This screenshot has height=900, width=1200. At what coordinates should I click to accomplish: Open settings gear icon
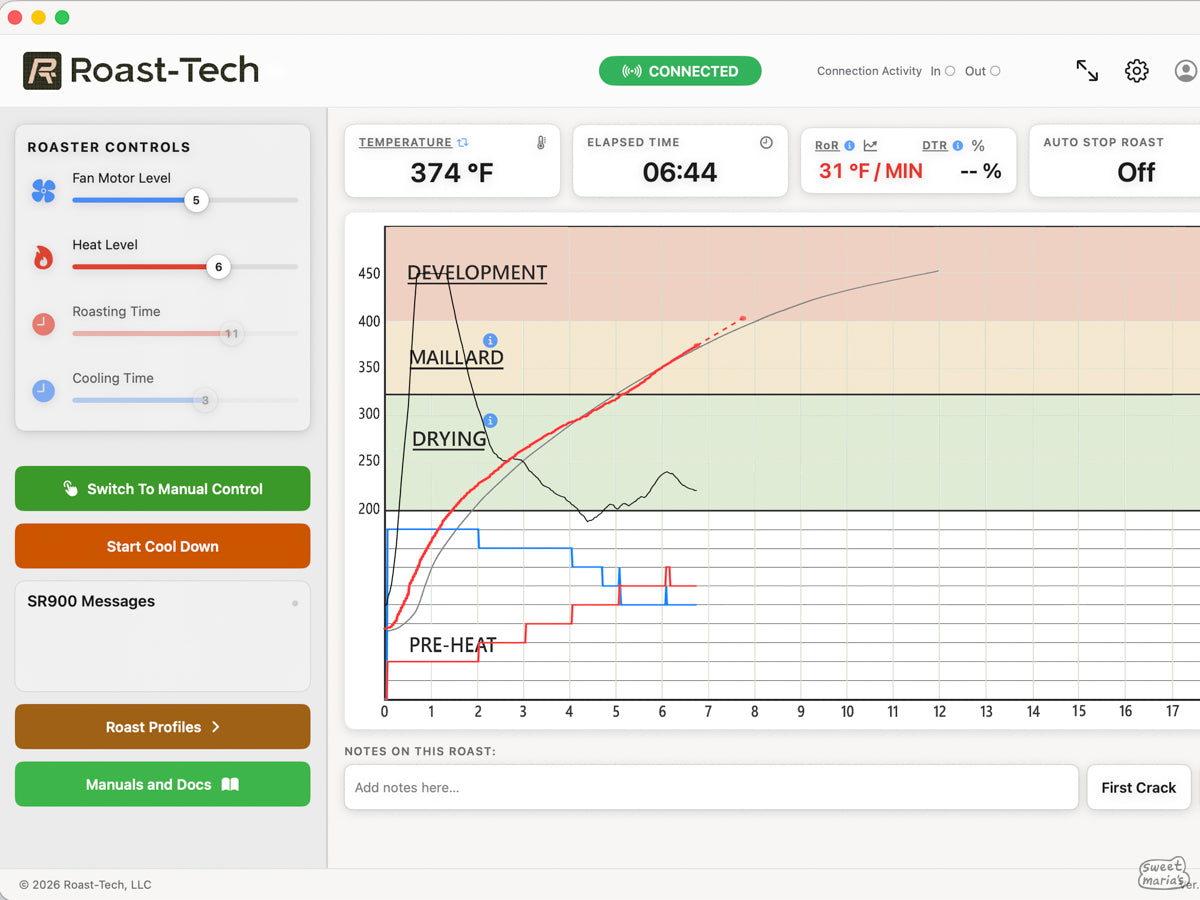point(1137,71)
